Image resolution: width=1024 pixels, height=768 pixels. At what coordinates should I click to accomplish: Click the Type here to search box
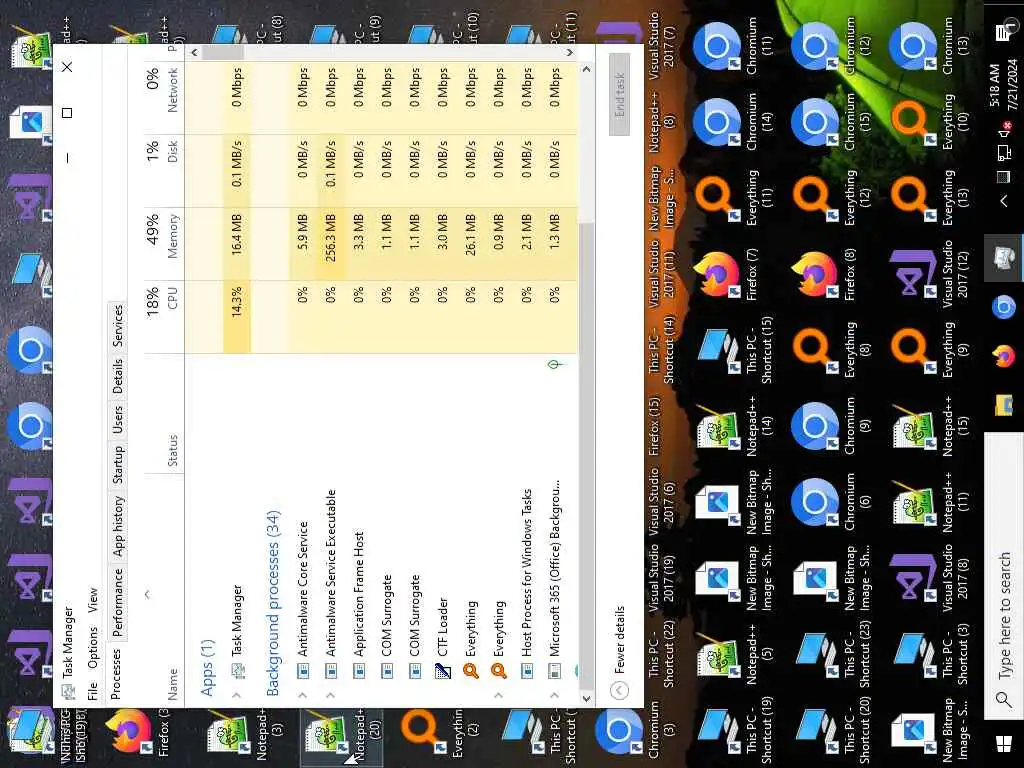[1004, 575]
